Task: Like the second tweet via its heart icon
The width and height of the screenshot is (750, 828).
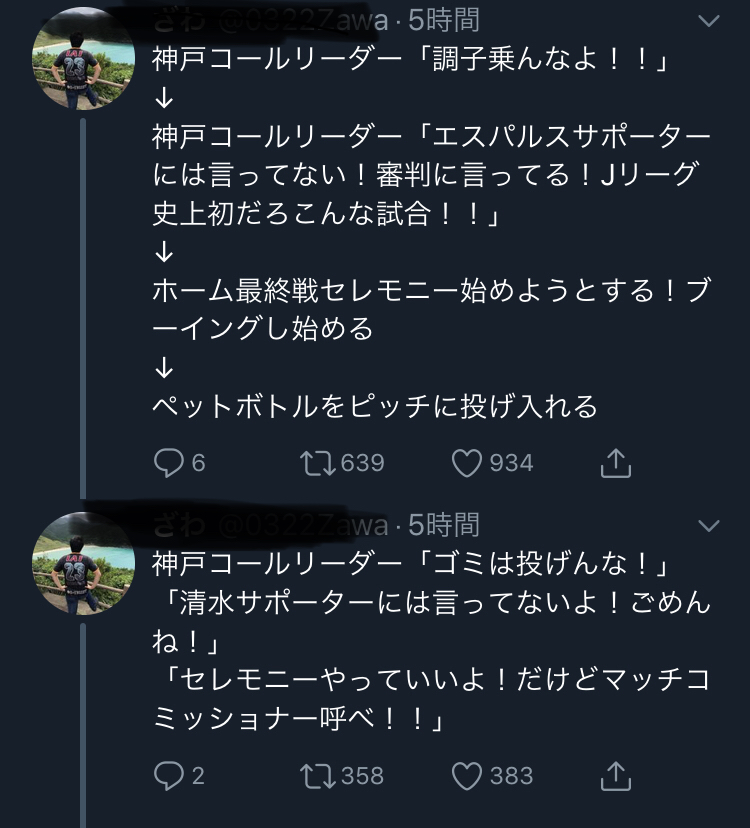Action: point(467,775)
